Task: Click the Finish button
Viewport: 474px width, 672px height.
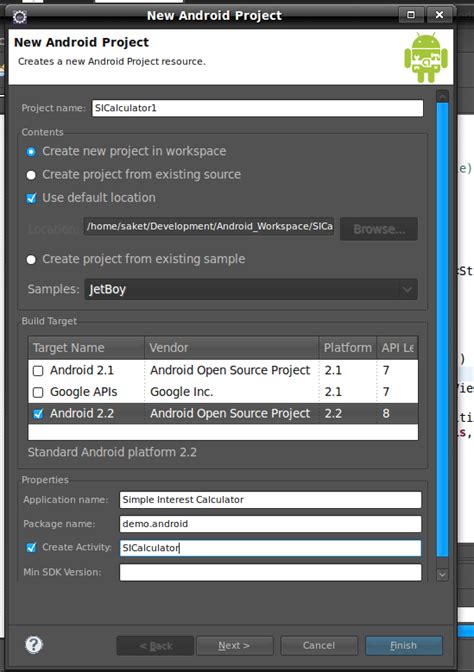Action: point(404,645)
